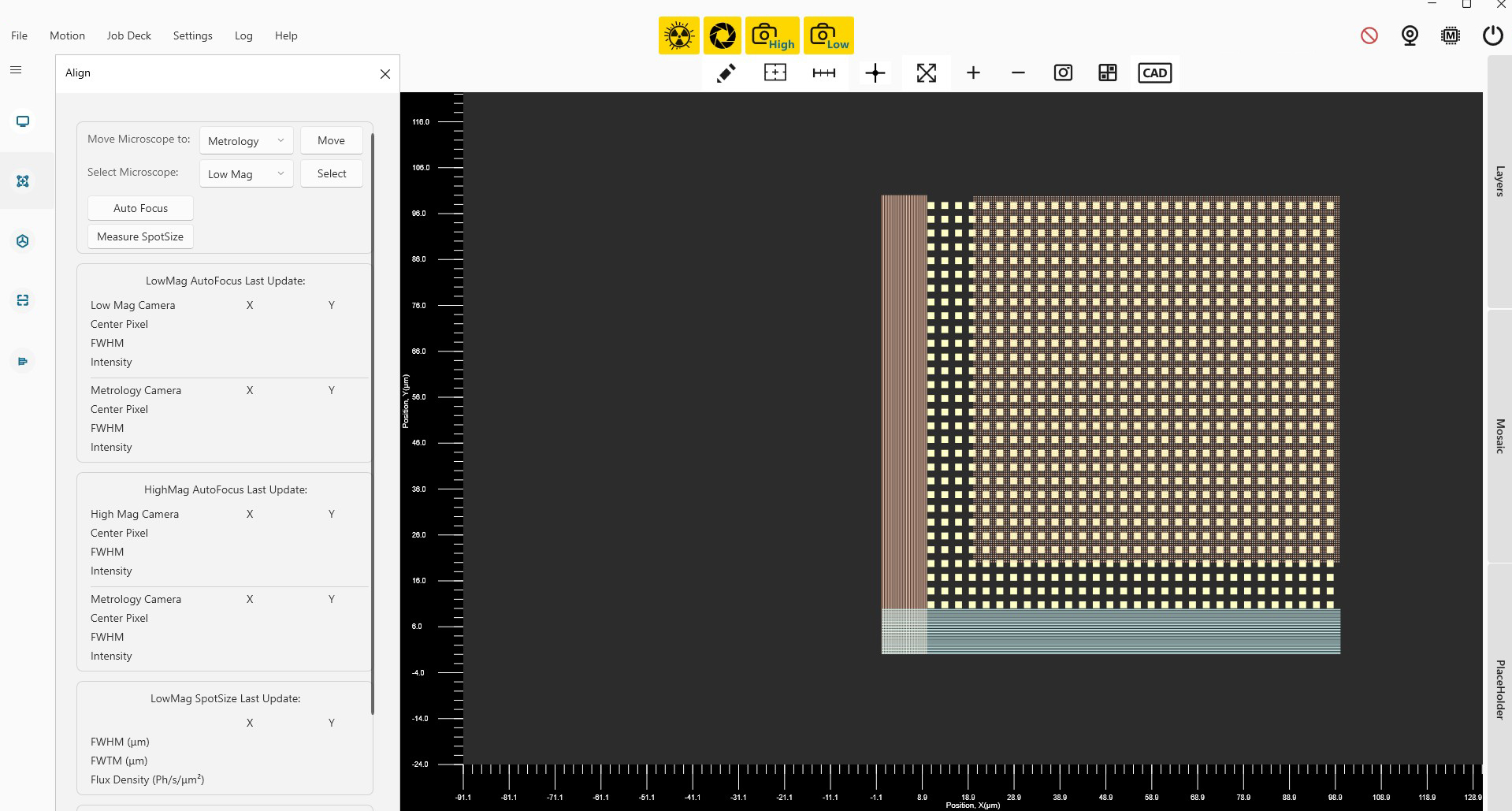Open the hamburger sidebar menu

click(x=15, y=70)
